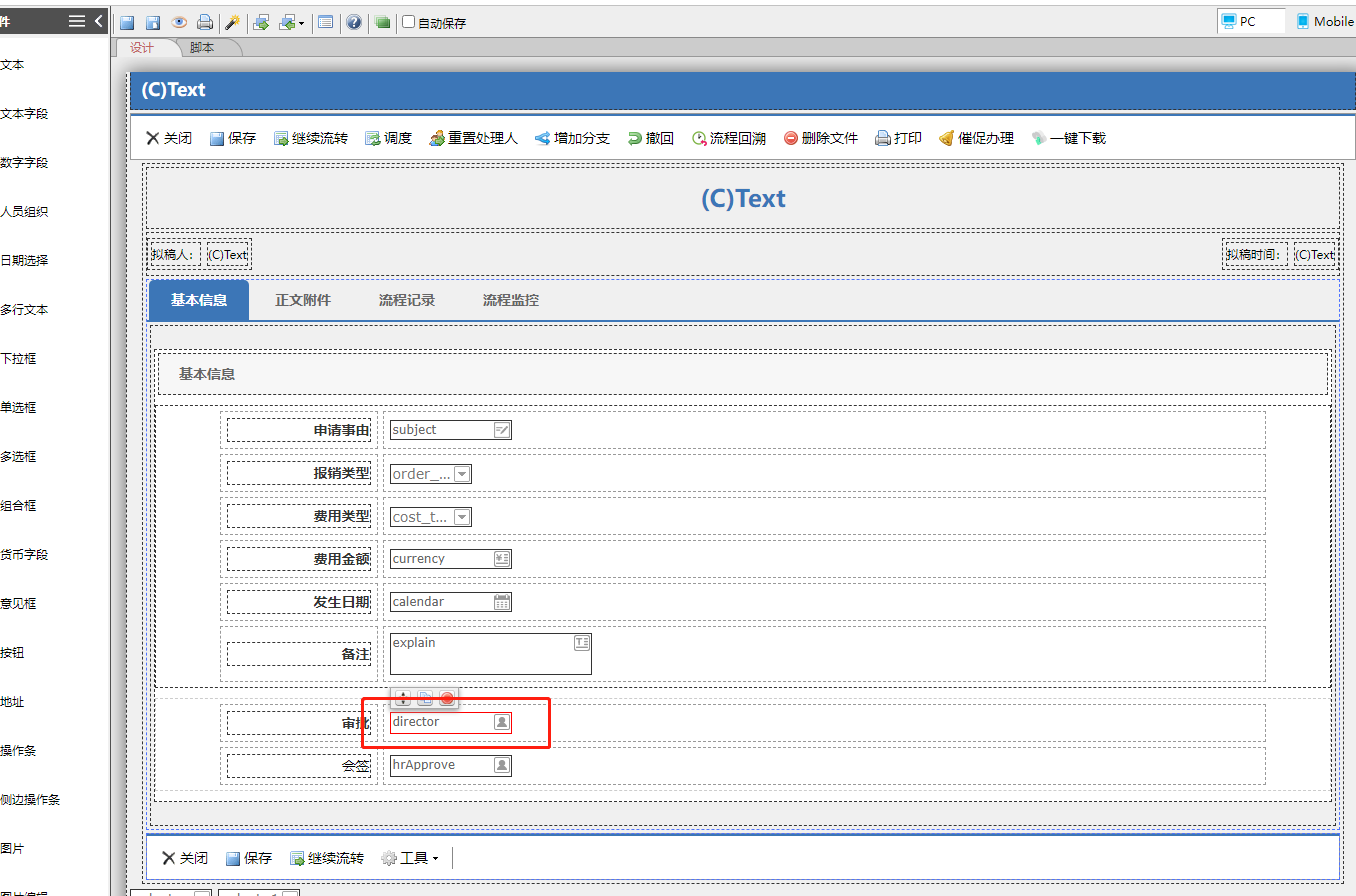Open the 流程监控 tab

pyautogui.click(x=511, y=300)
